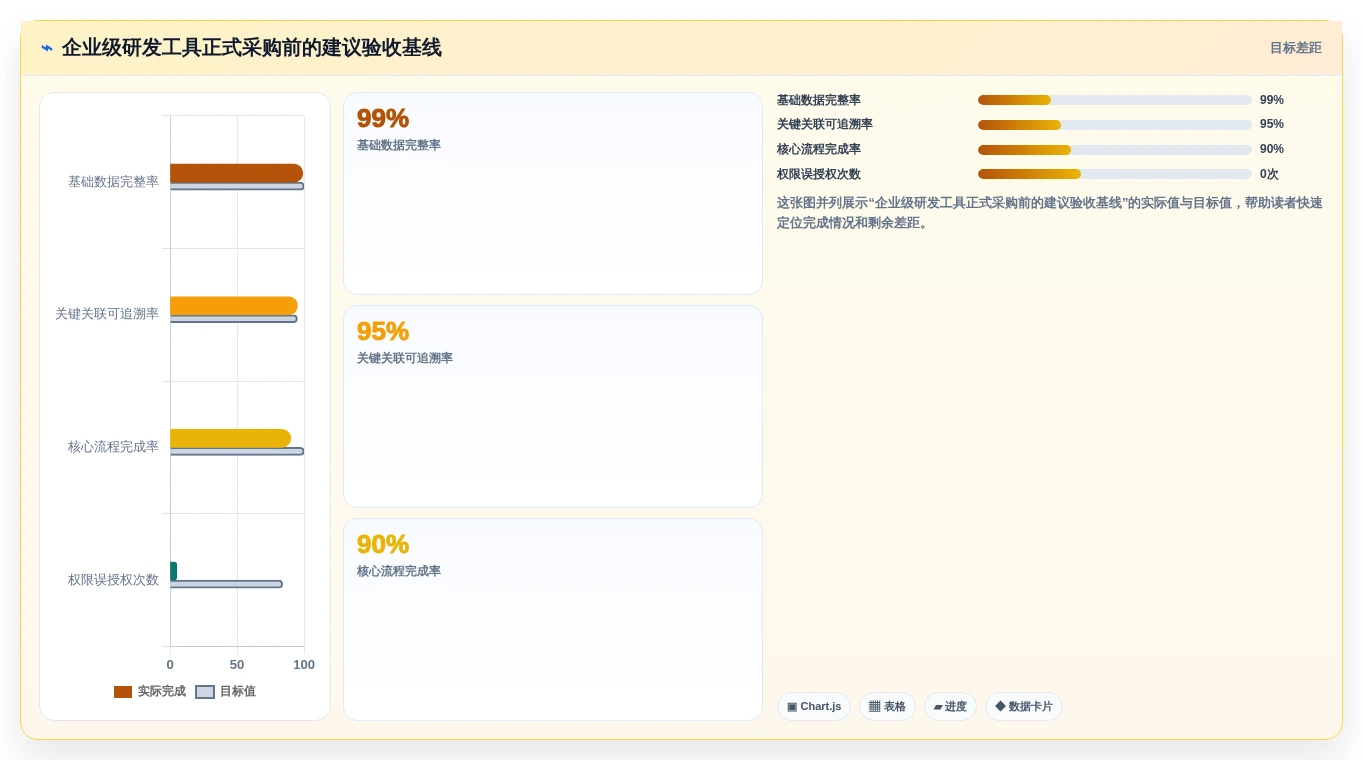Click the page title 企业级研发工具正式采购前的建议验收基线

[x=251, y=48]
